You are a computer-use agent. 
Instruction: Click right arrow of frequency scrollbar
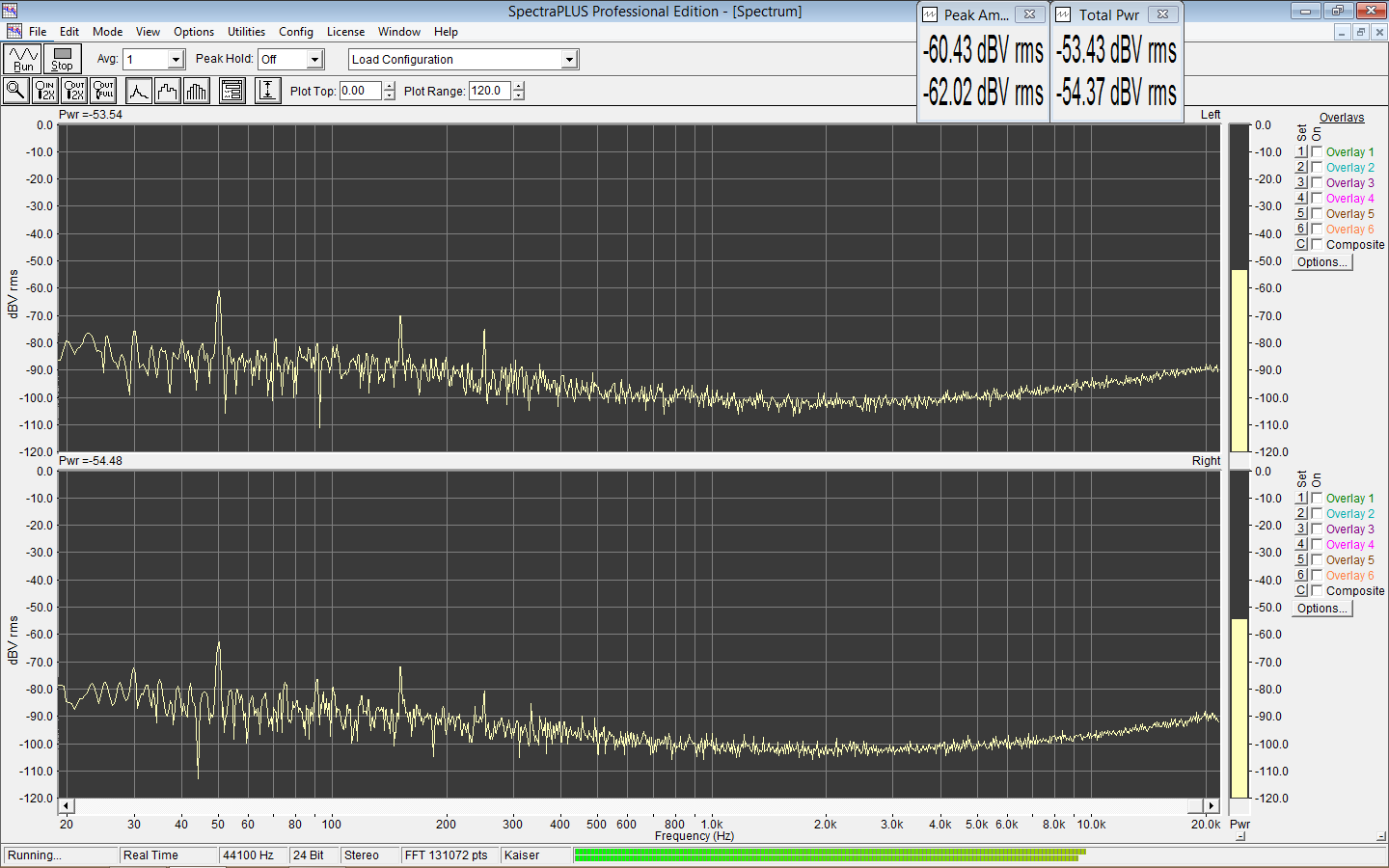(x=1212, y=806)
